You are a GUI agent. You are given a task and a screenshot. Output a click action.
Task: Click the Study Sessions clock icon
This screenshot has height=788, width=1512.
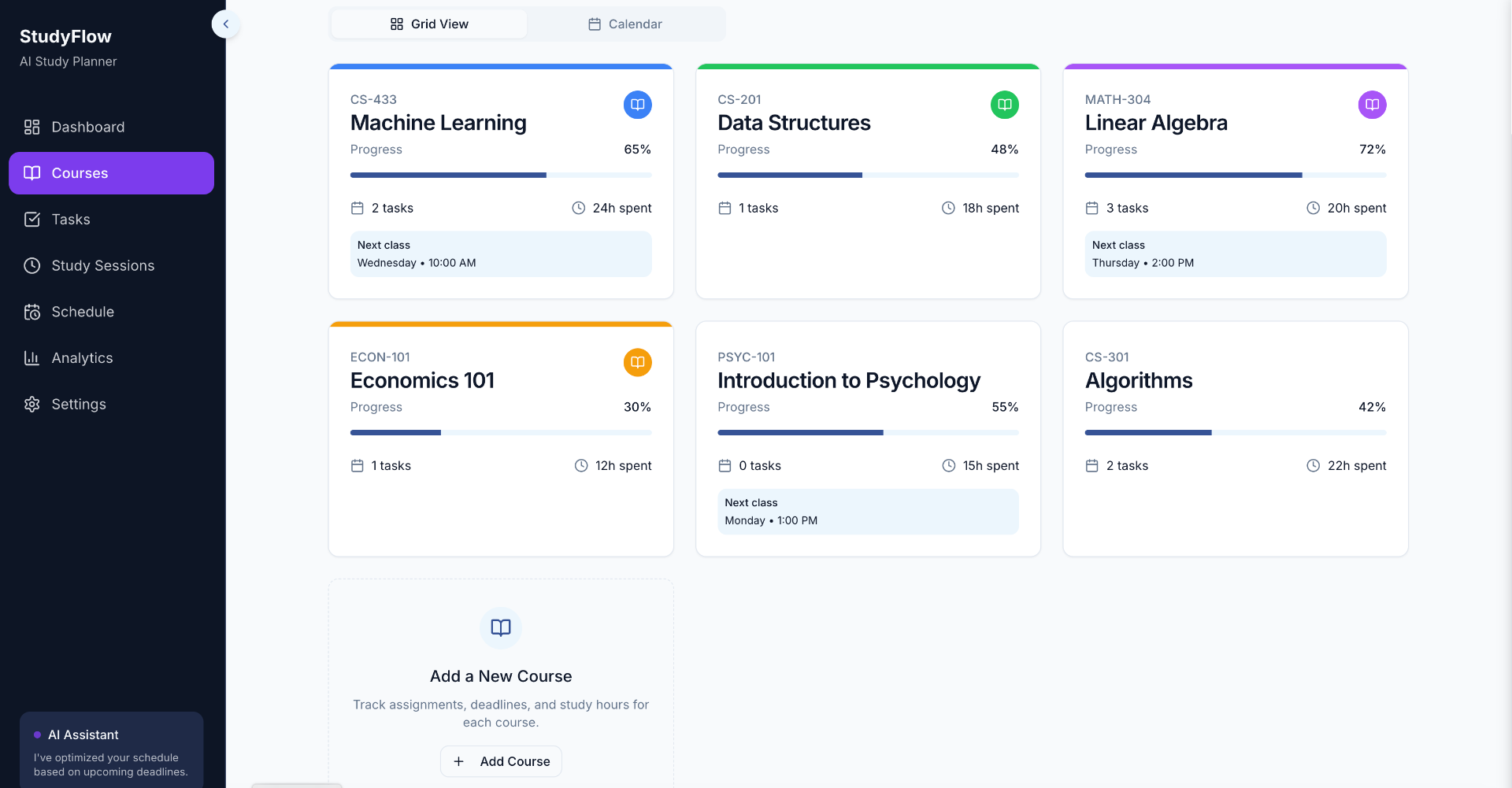31,266
